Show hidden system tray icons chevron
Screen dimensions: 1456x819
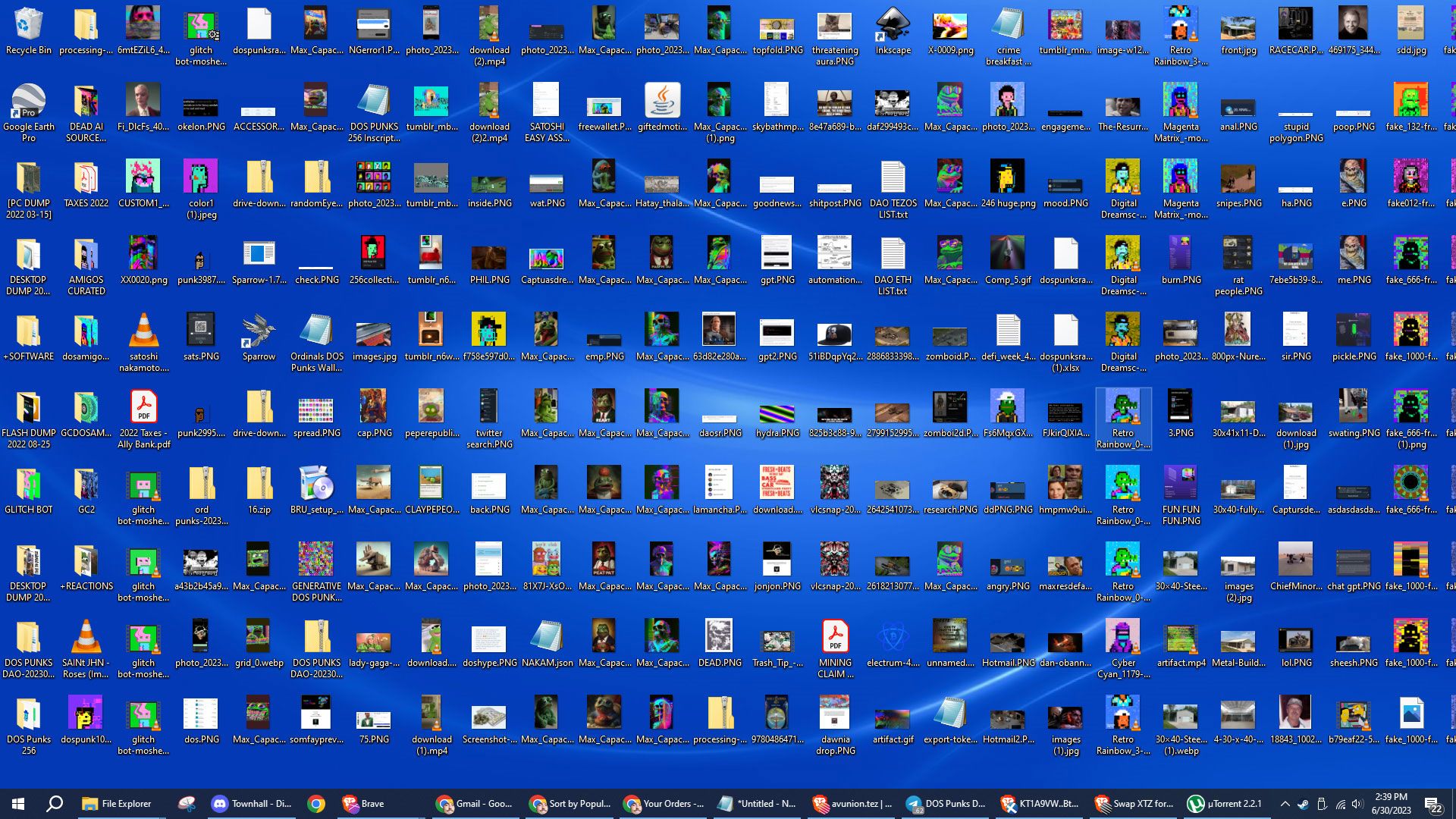(1285, 804)
